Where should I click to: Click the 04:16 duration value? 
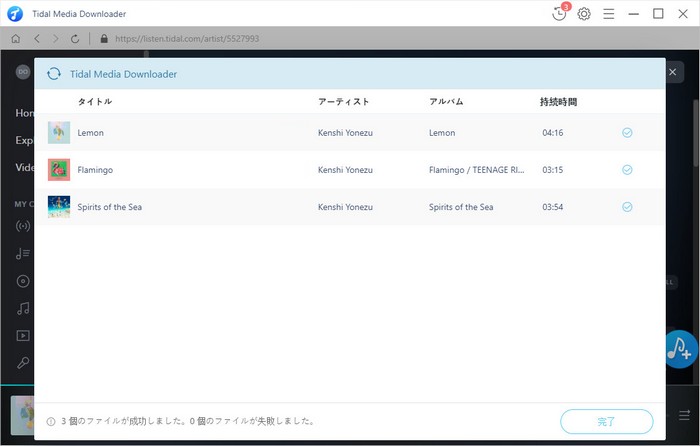coord(553,133)
